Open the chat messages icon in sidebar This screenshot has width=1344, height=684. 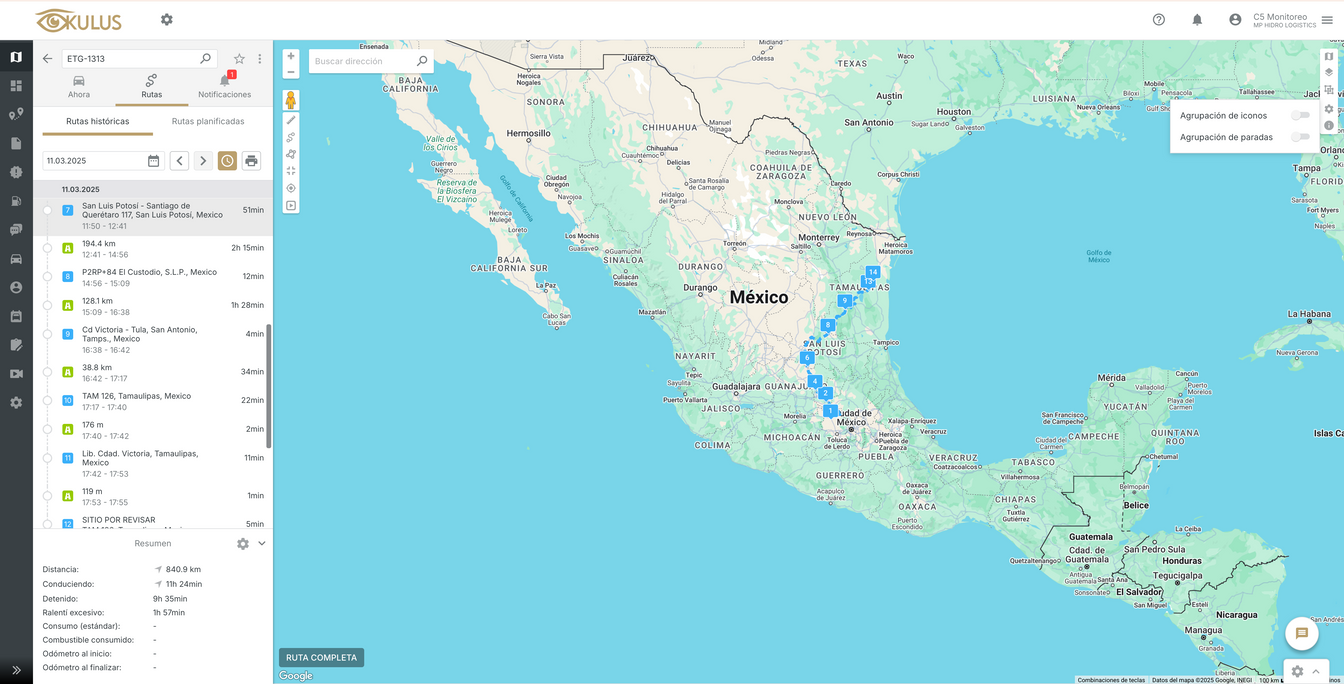16,229
